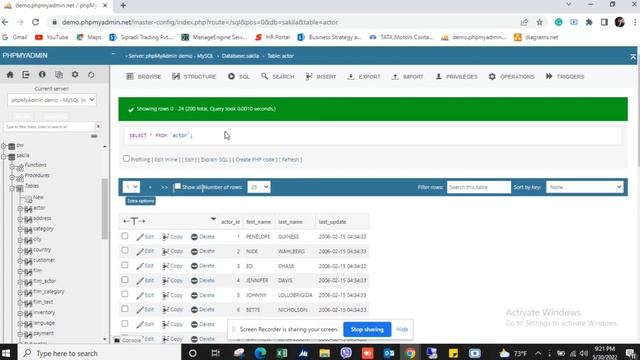Enable the Profiling checkbox
The width and height of the screenshot is (640, 360).
126,158
